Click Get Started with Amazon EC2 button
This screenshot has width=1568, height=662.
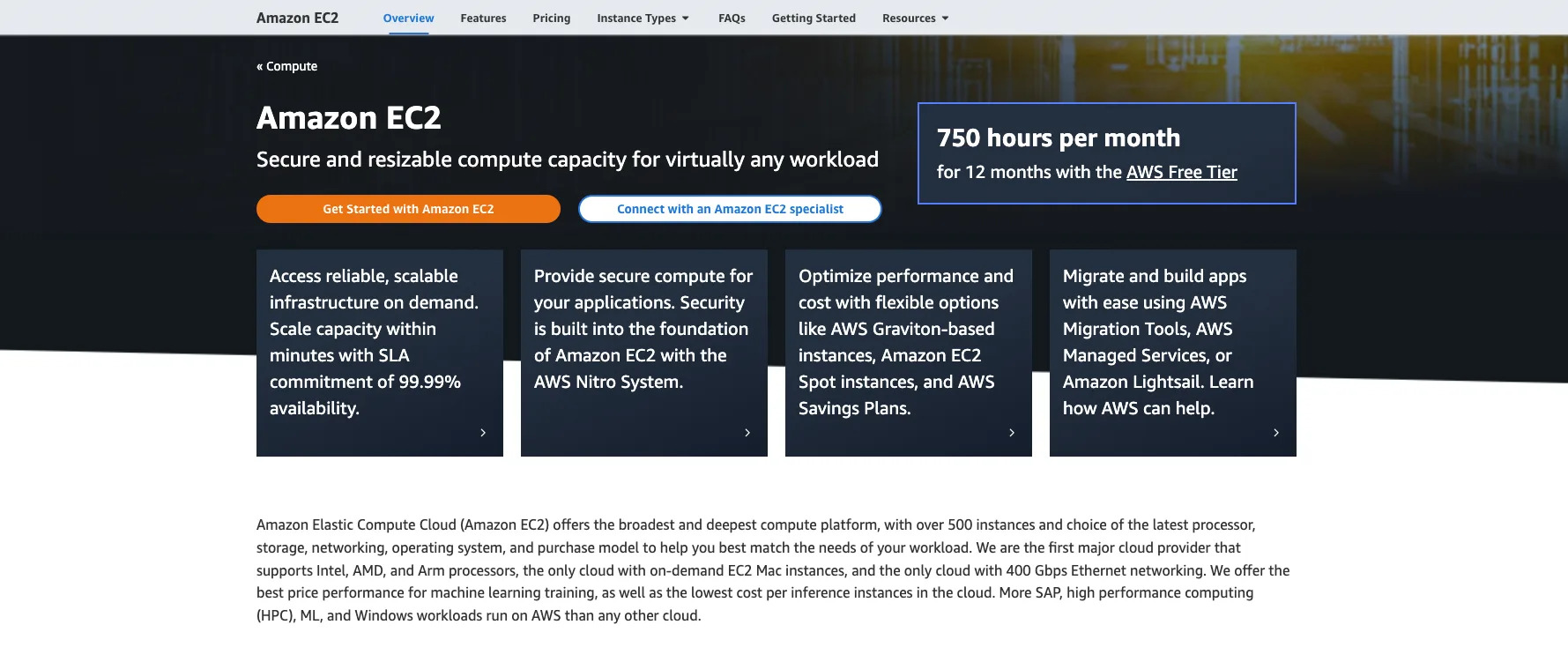pos(408,209)
